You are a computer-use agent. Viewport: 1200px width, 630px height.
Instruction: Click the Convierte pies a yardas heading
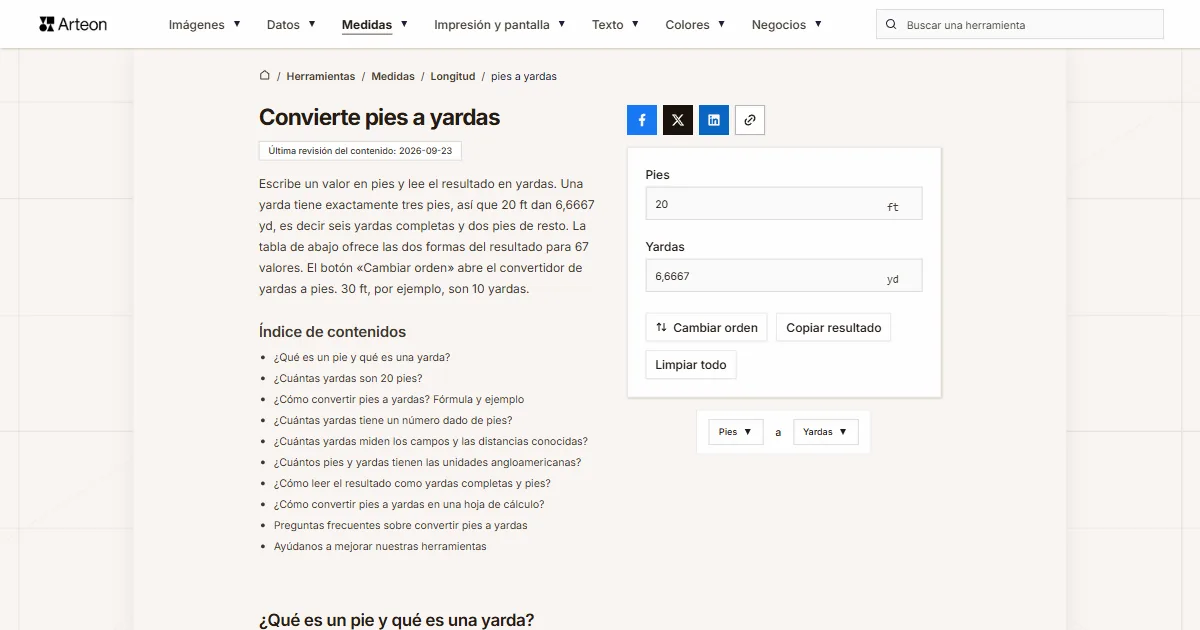[x=379, y=117]
